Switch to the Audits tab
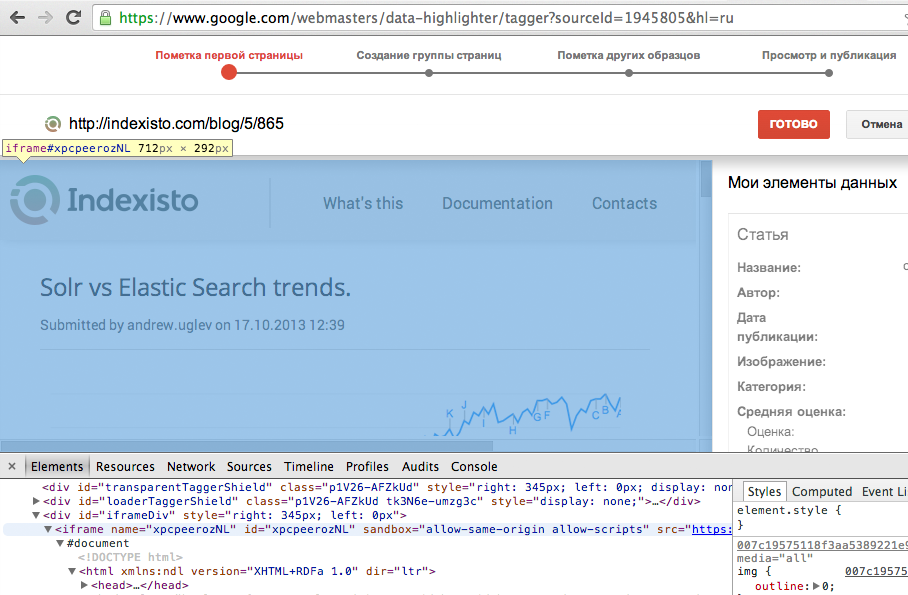This screenshot has width=908, height=595. (x=420, y=466)
